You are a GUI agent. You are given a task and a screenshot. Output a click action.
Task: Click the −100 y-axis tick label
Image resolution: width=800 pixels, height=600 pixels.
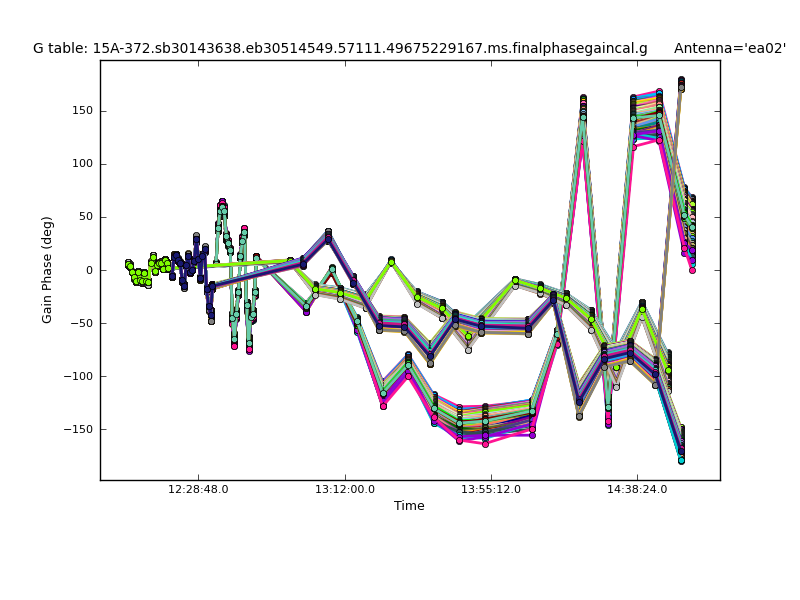(78, 376)
